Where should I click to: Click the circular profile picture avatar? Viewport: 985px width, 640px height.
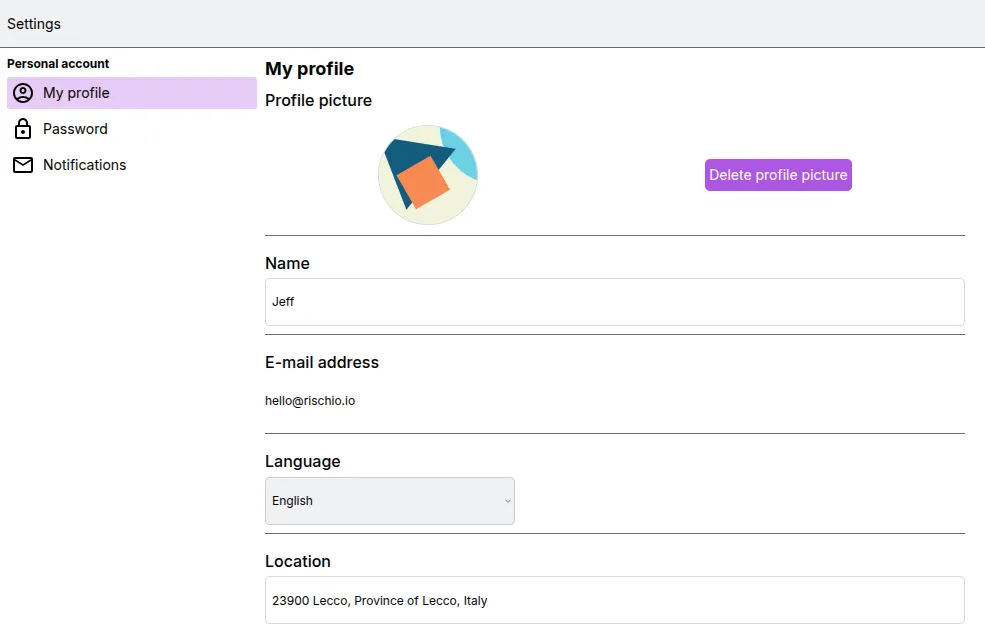pos(428,174)
